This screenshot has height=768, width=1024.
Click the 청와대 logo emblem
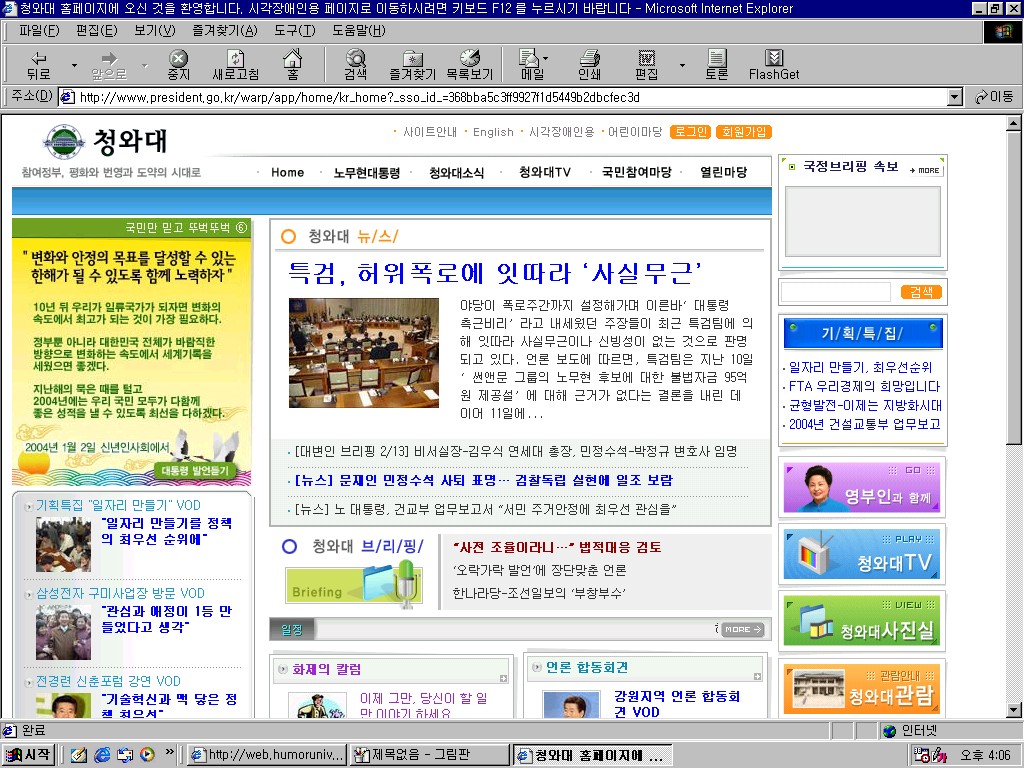click(63, 141)
